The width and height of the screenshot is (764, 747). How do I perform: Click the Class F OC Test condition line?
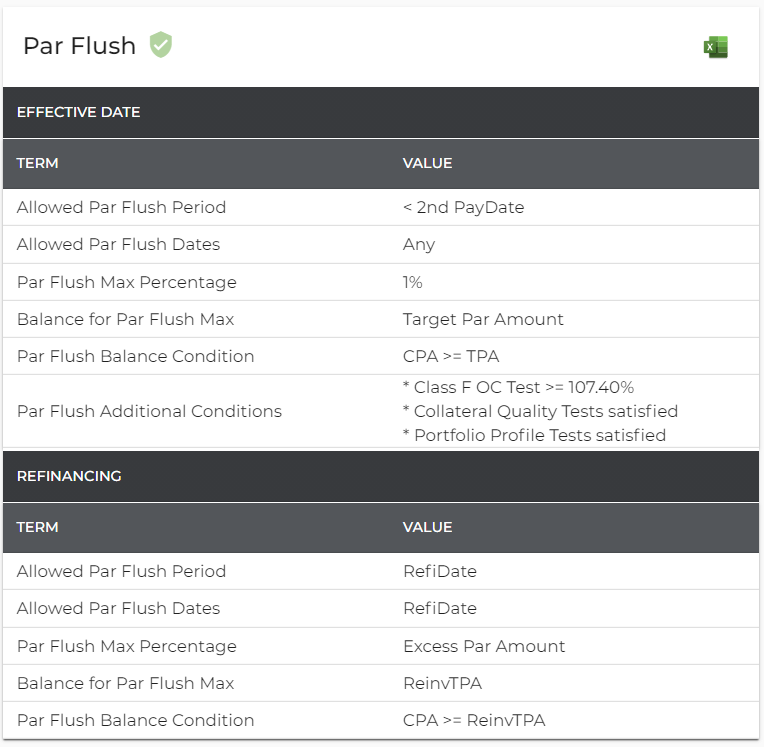518,387
